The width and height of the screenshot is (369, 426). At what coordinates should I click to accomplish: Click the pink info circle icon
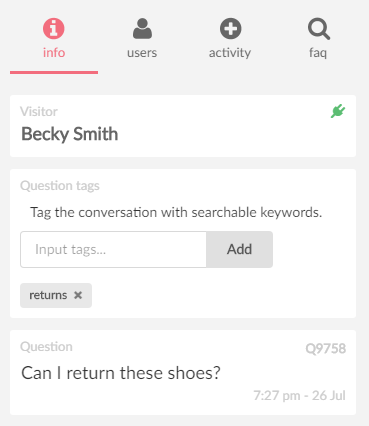[x=54, y=28]
